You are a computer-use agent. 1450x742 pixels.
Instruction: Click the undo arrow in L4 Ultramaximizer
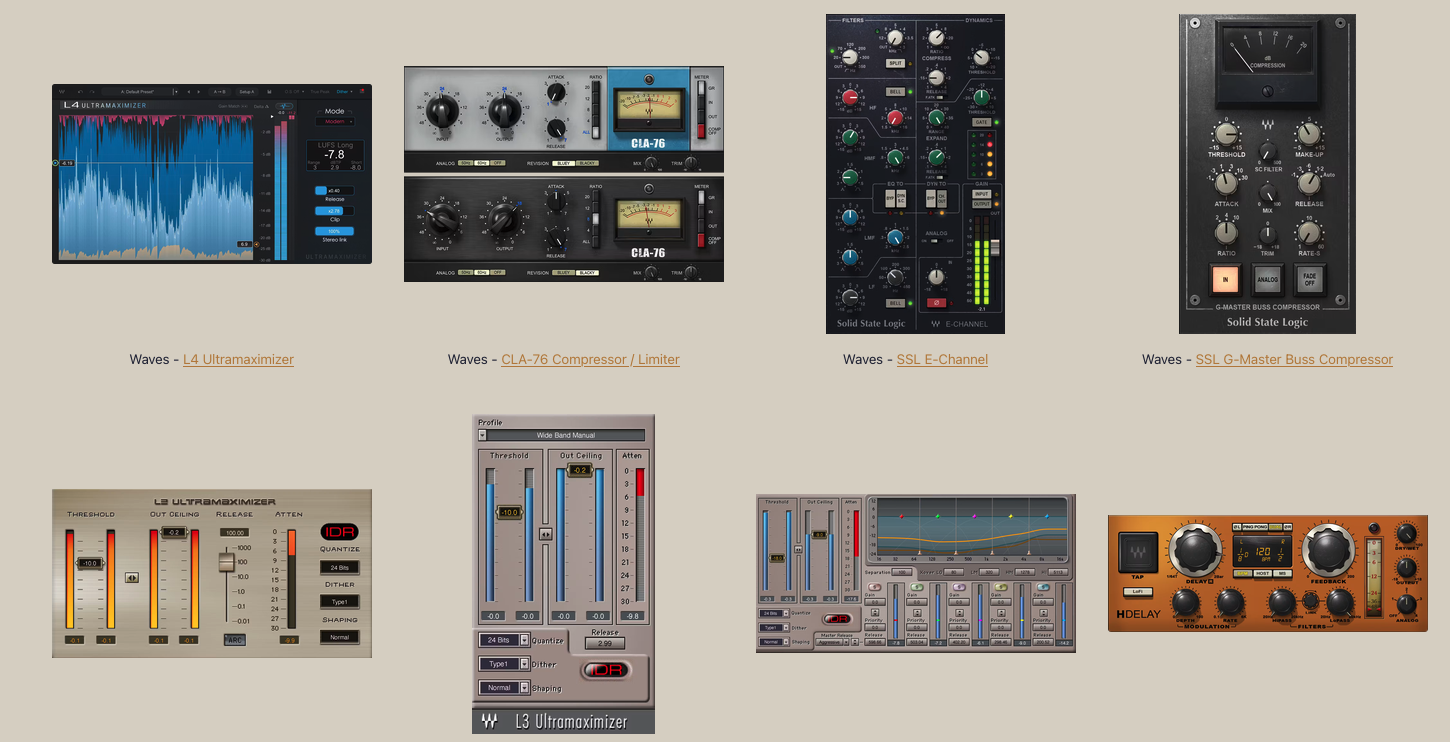point(82,91)
